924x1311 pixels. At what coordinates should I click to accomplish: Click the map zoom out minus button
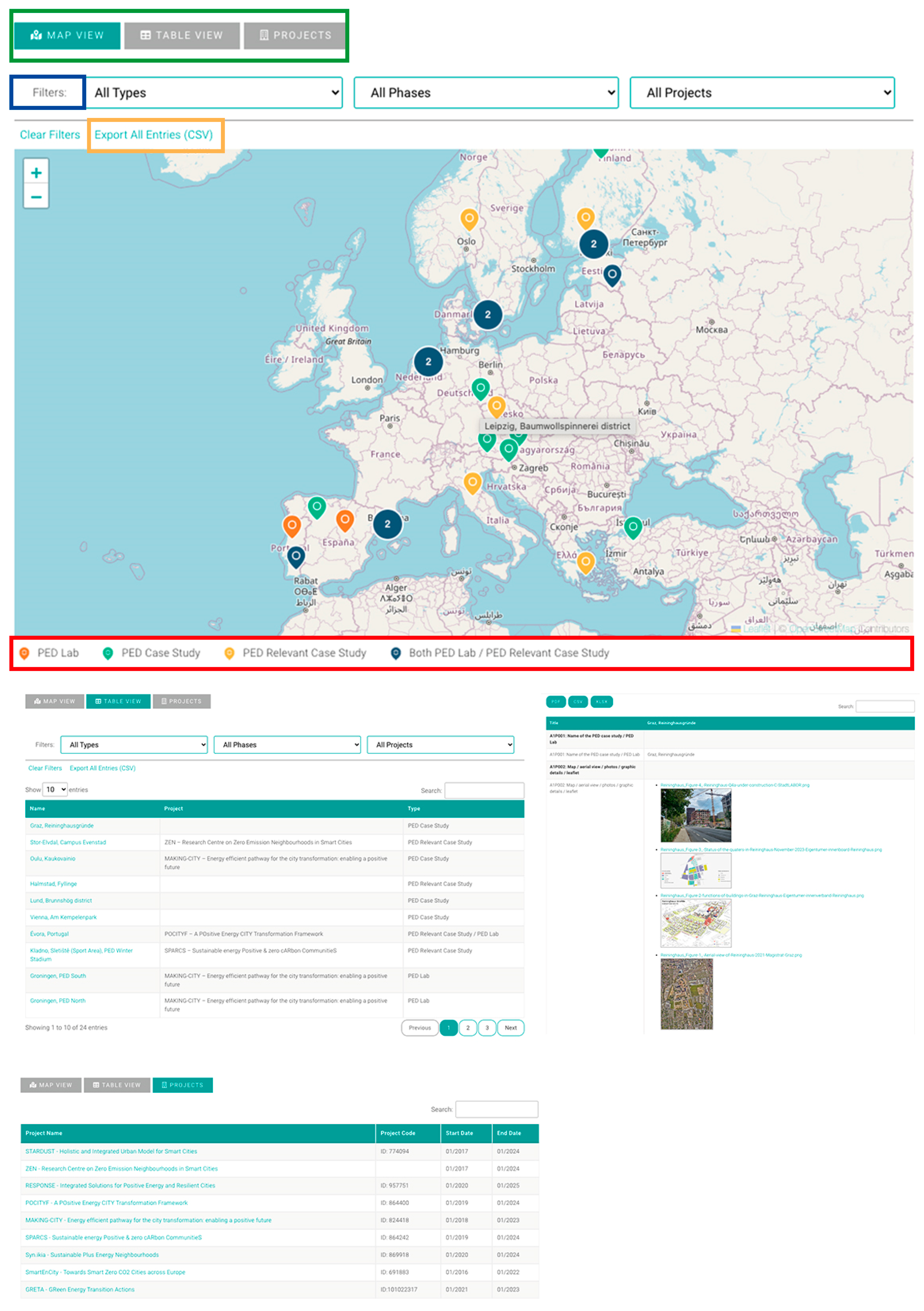(36, 198)
